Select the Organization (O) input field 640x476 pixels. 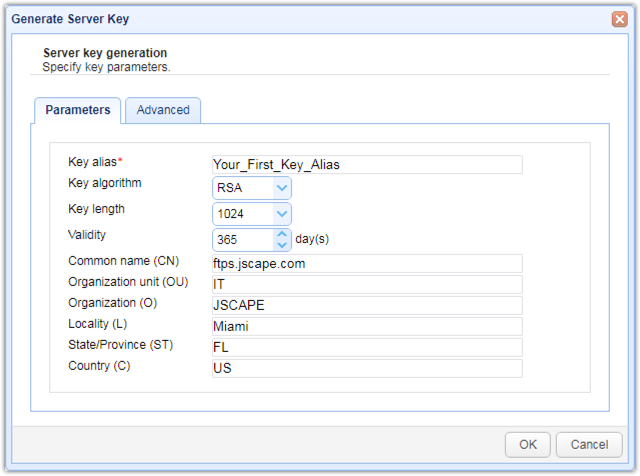click(367, 306)
